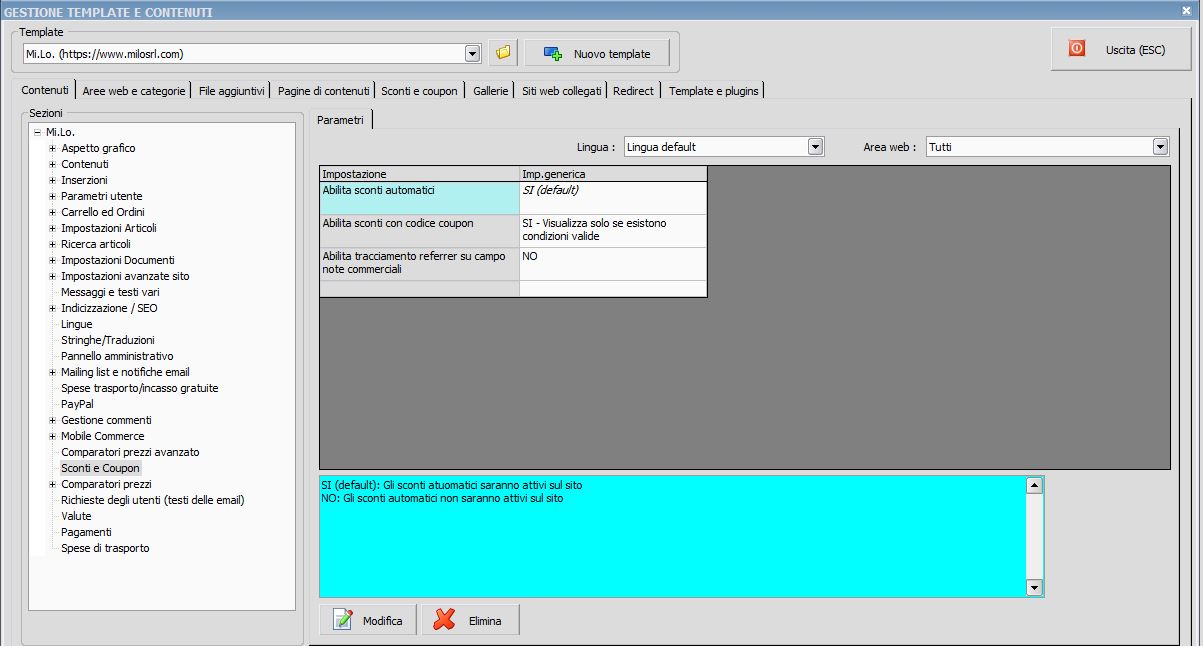Select Richieste degli utenti item
Viewport: 1203px width, 646px height.
click(x=152, y=500)
